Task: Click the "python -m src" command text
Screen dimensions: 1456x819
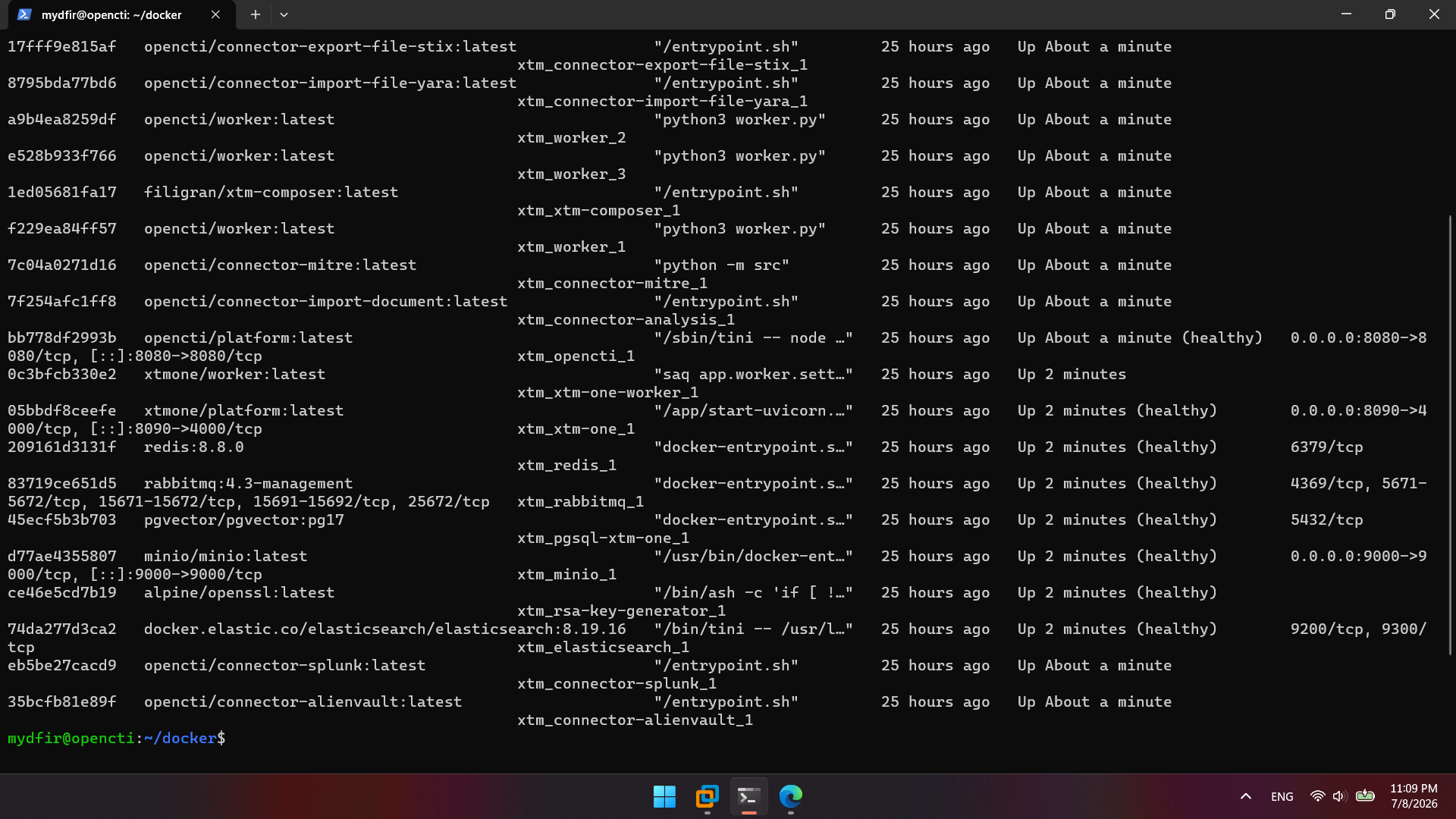Action: tap(722, 265)
